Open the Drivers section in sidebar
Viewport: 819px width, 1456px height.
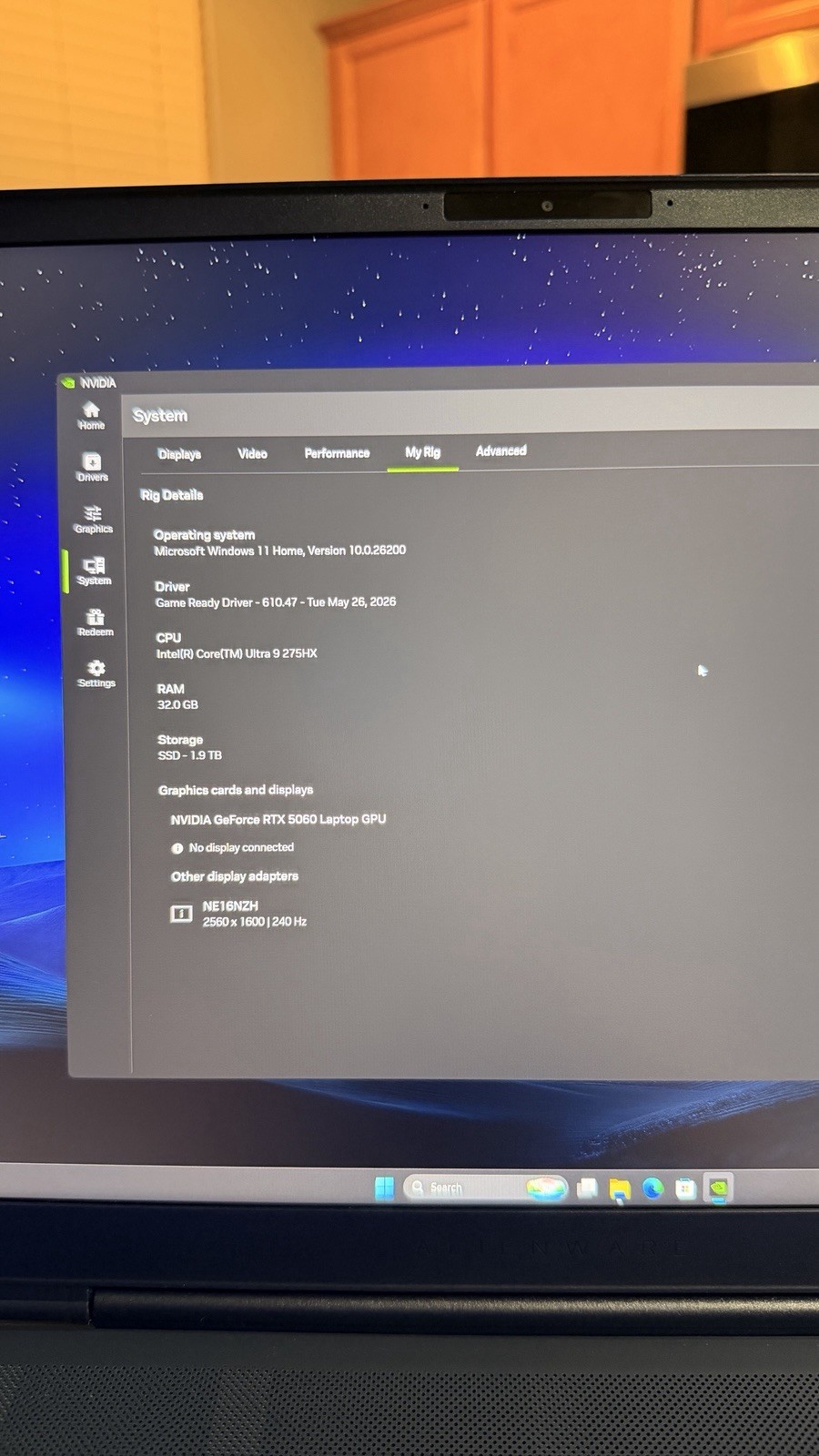[x=92, y=467]
